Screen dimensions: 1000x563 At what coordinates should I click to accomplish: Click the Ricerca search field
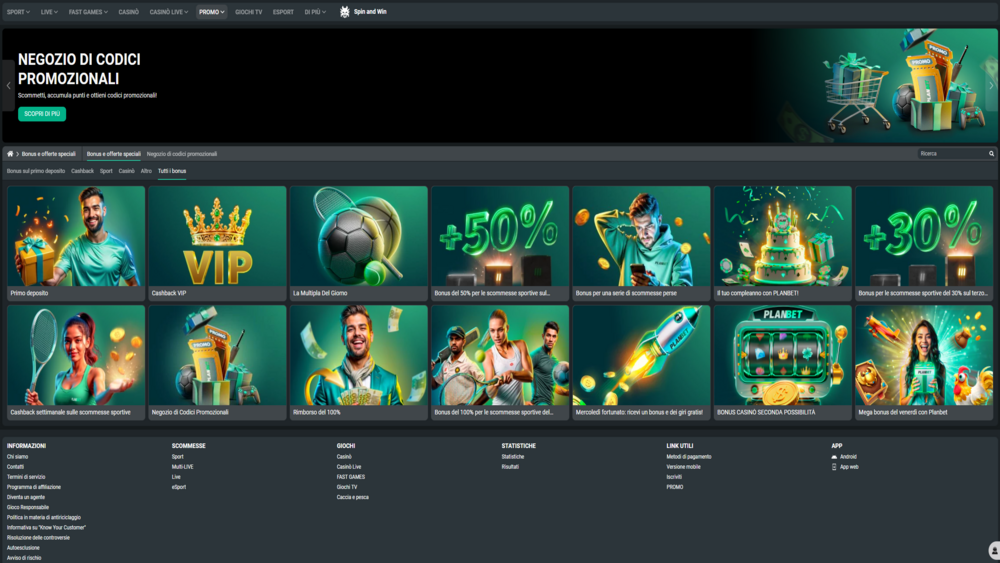952,154
